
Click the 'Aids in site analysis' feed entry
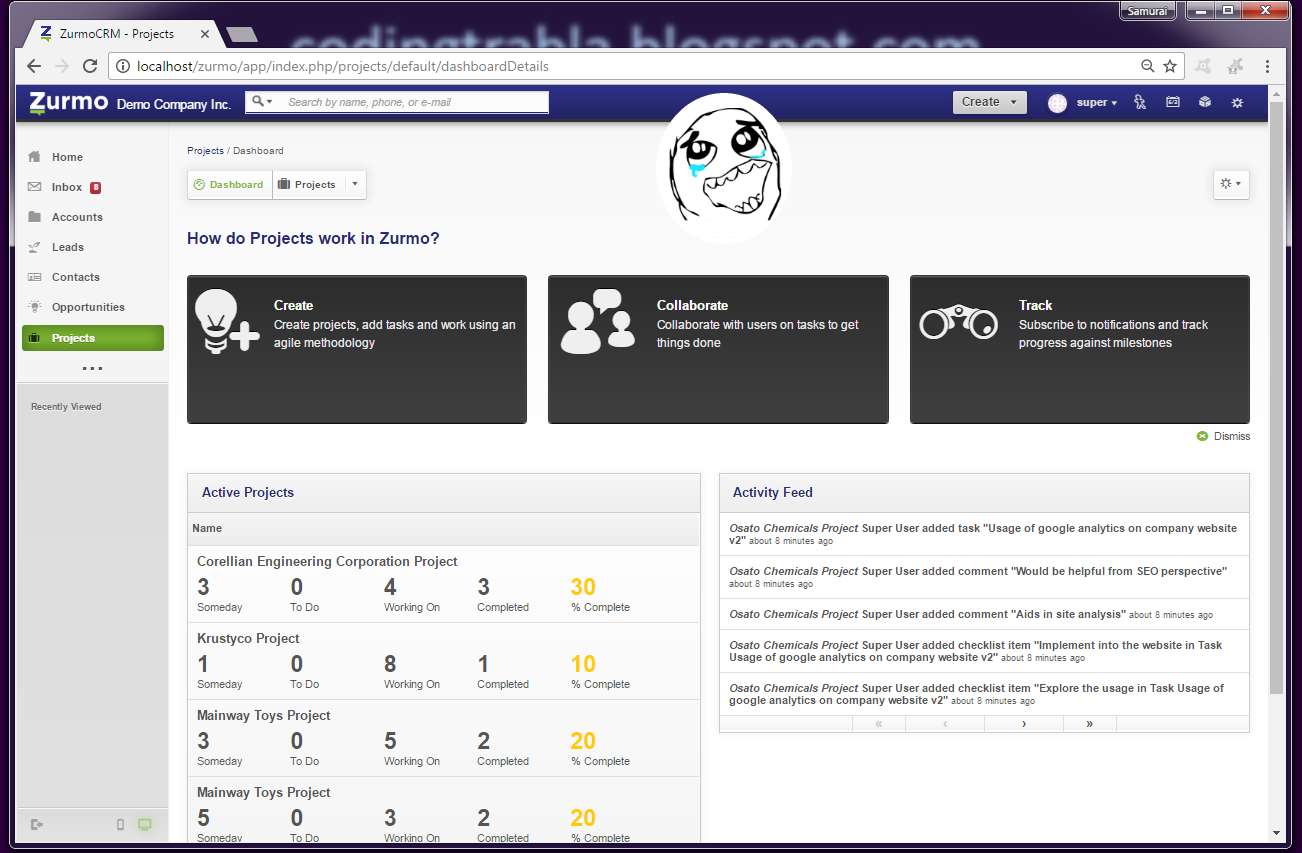(984, 614)
